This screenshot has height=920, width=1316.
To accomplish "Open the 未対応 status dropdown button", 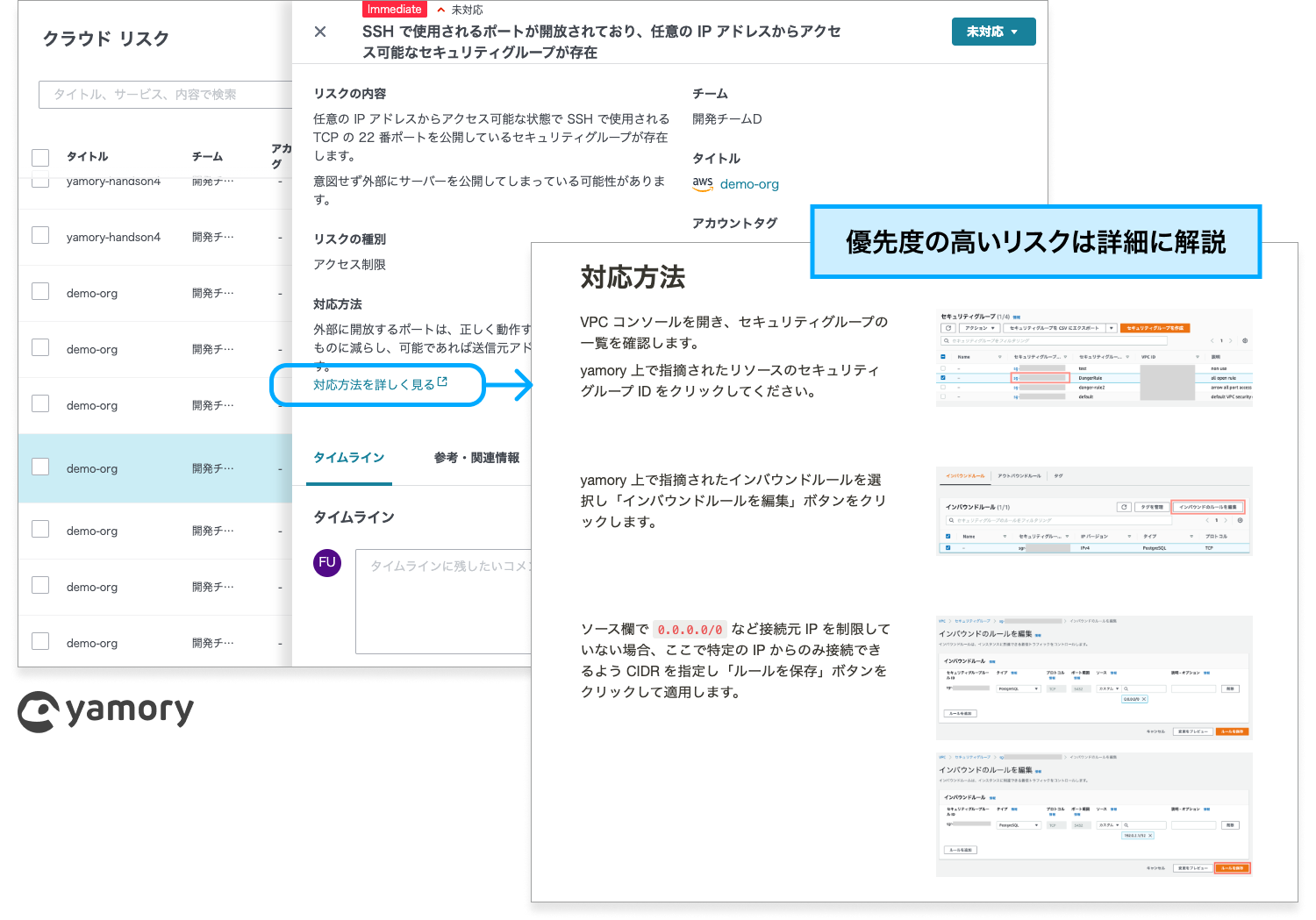I will click(993, 32).
